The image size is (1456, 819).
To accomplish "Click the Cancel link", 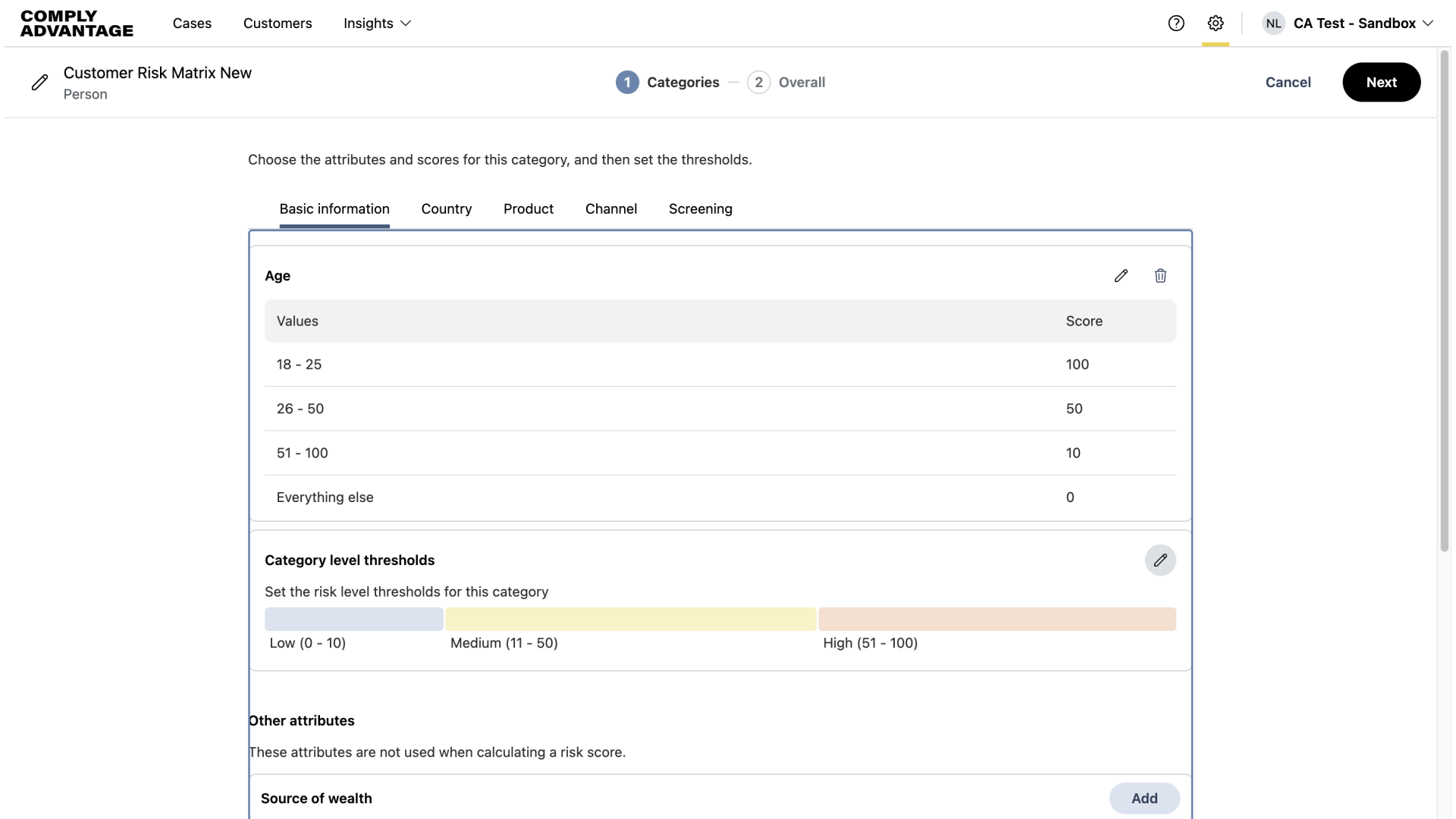I will [1288, 82].
